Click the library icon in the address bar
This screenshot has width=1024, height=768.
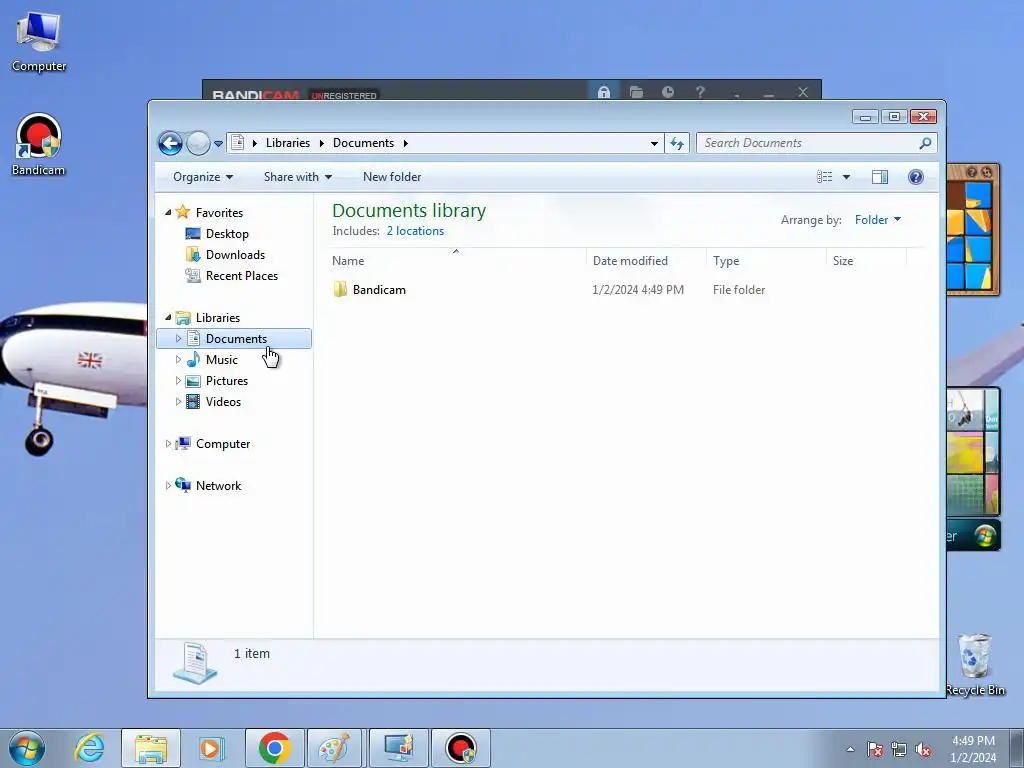pyautogui.click(x=238, y=142)
